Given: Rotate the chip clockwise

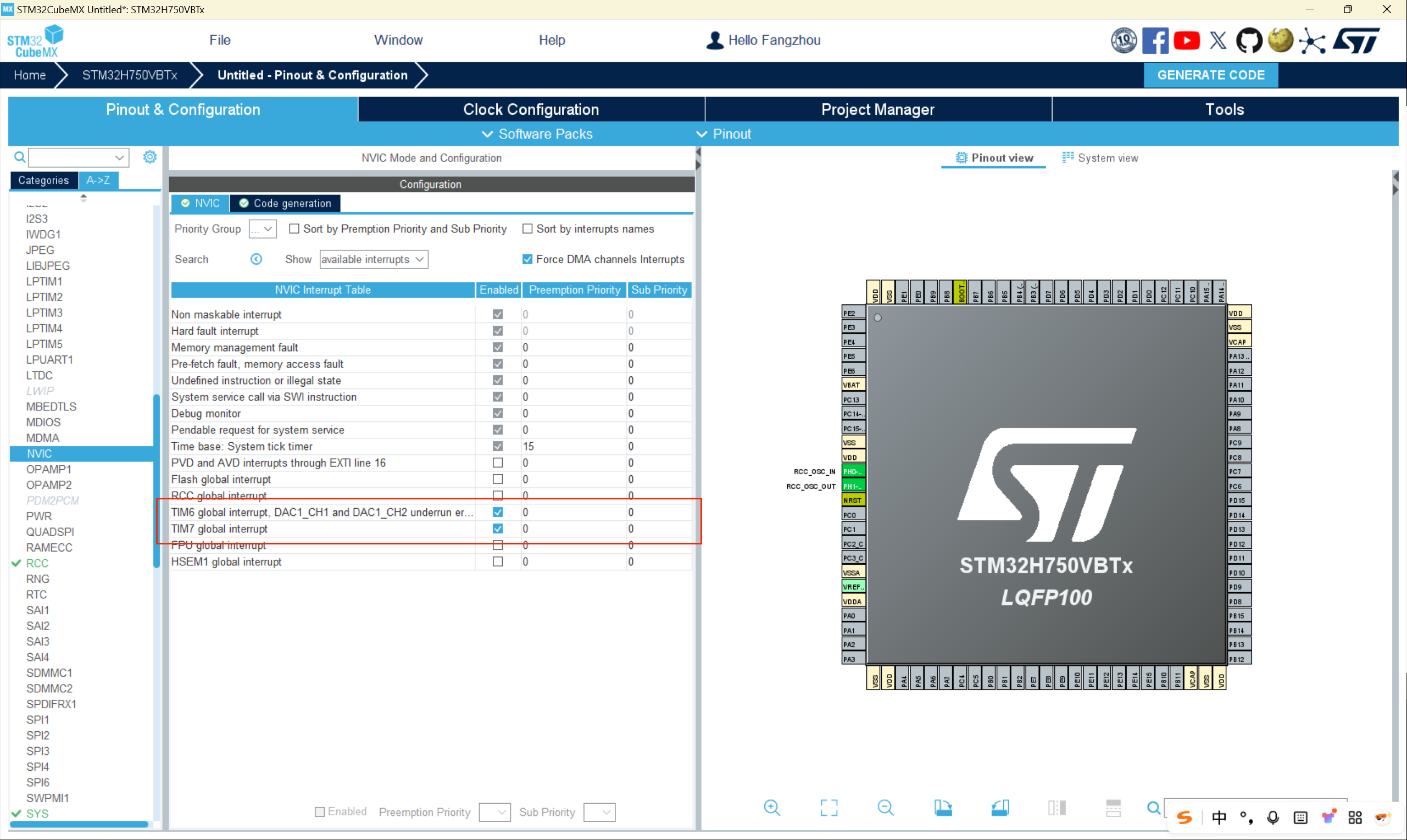Looking at the screenshot, I should 943,808.
